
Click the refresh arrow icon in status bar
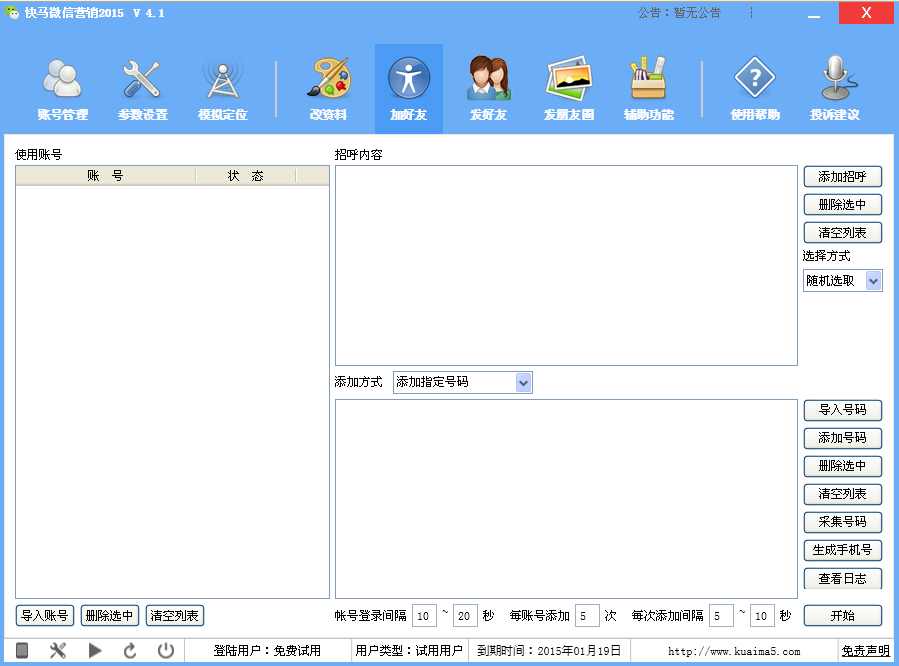[x=130, y=651]
